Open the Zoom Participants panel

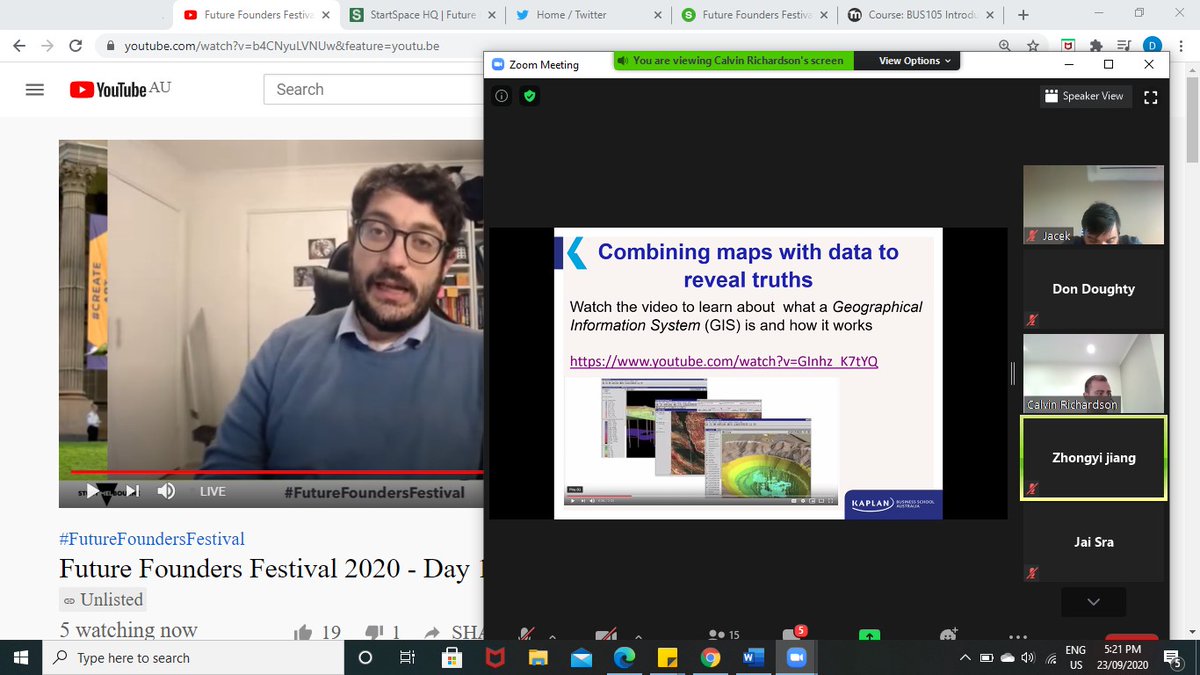[723, 634]
